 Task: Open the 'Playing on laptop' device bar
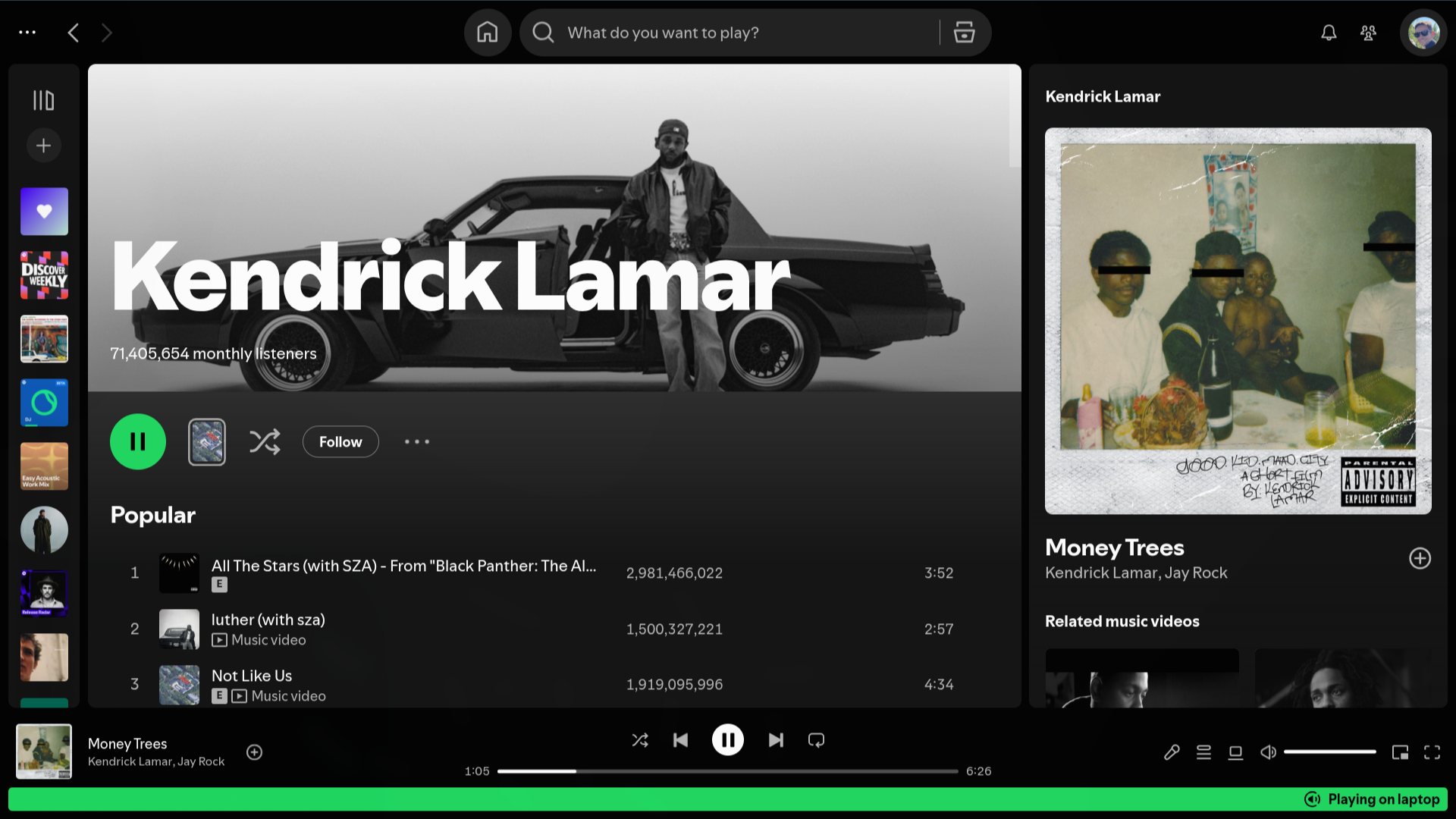point(728,799)
